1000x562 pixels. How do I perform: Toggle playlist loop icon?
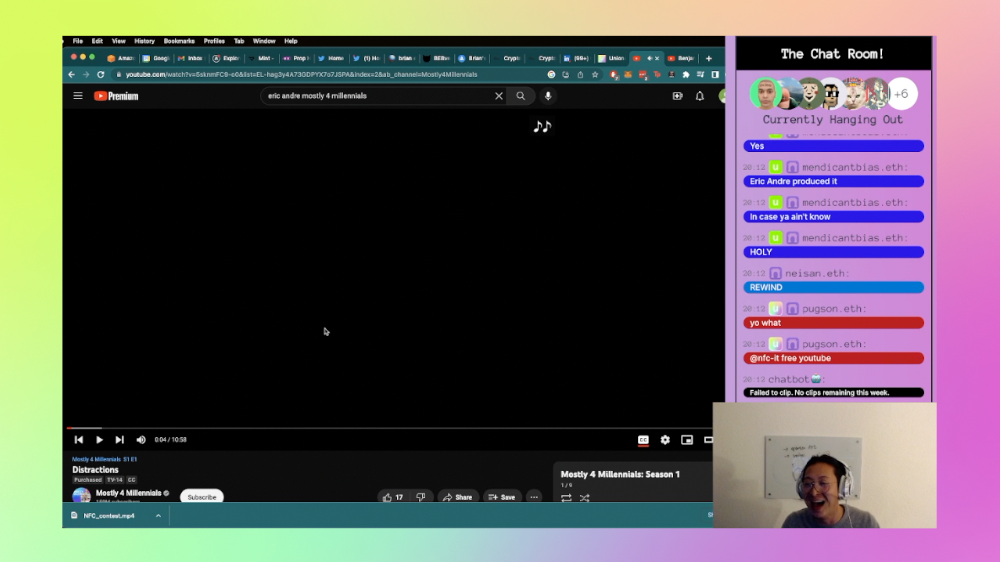[566, 498]
